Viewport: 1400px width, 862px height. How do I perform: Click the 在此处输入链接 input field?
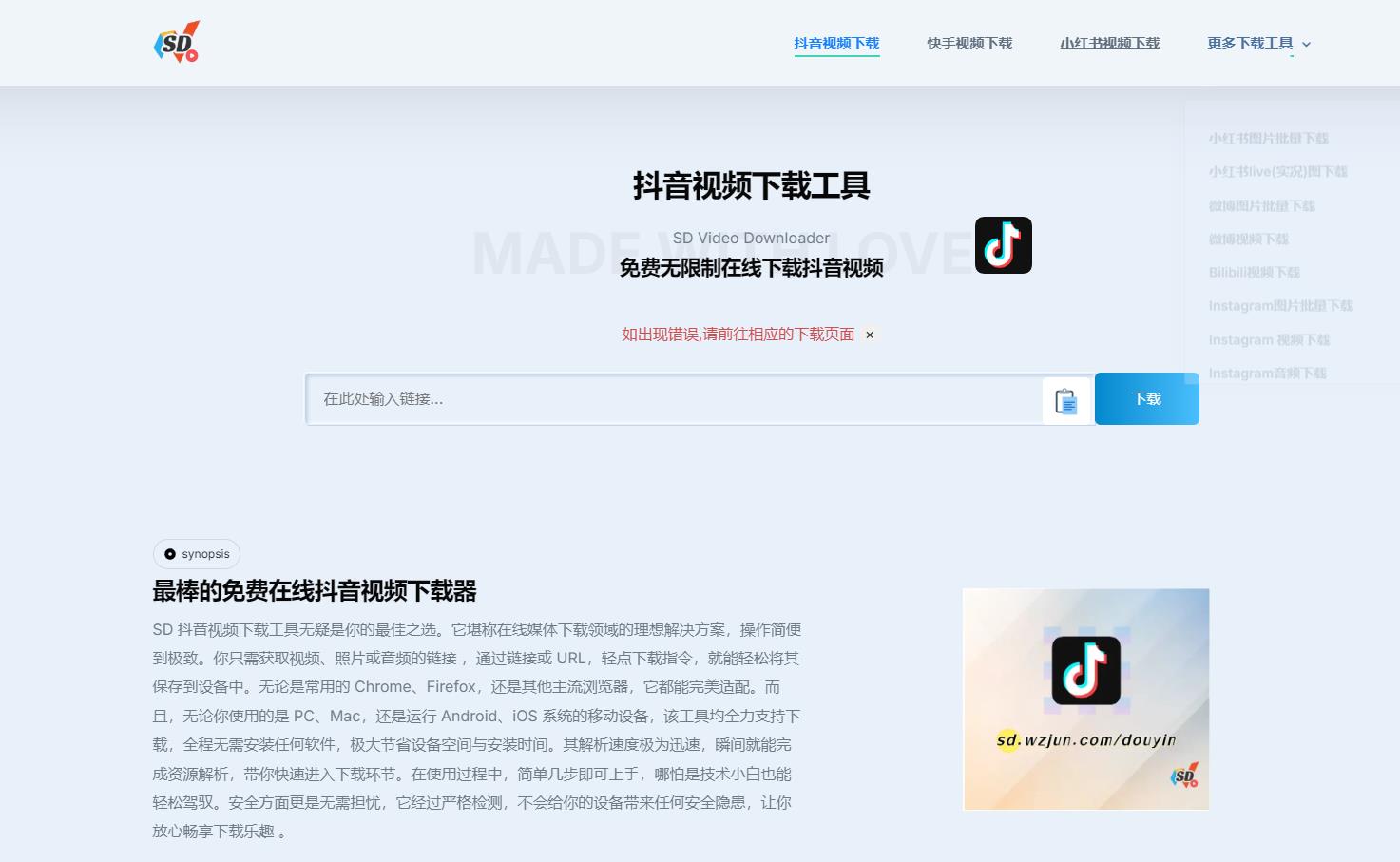pos(665,398)
